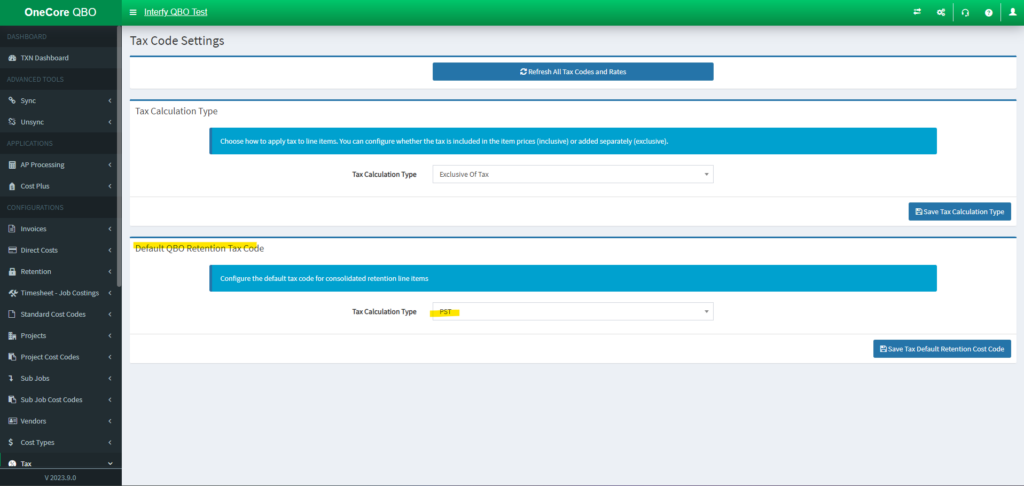Click the TXN Dashboard icon in sidebar
1024x486 pixels.
coord(12,58)
